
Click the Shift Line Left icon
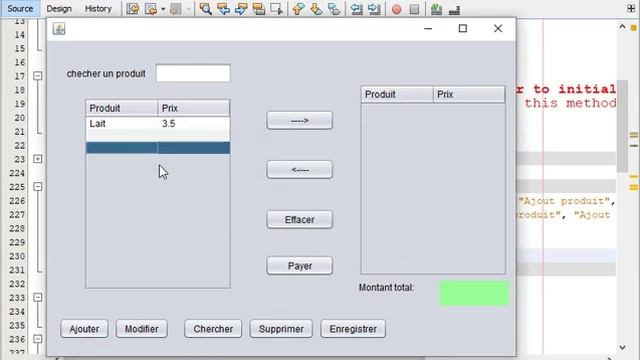pyautogui.click(x=357, y=9)
